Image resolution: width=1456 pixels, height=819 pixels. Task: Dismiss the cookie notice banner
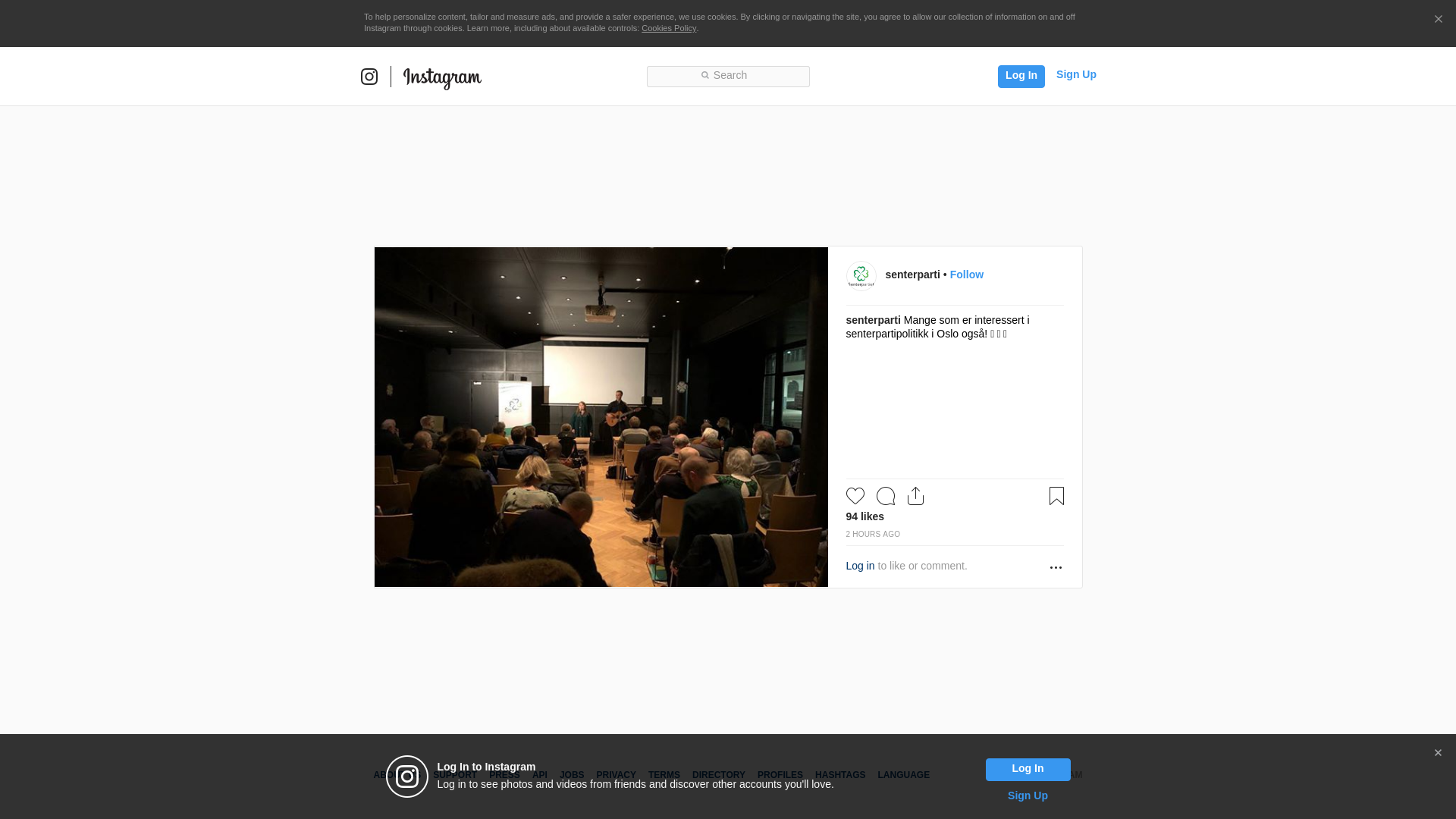click(1438, 19)
